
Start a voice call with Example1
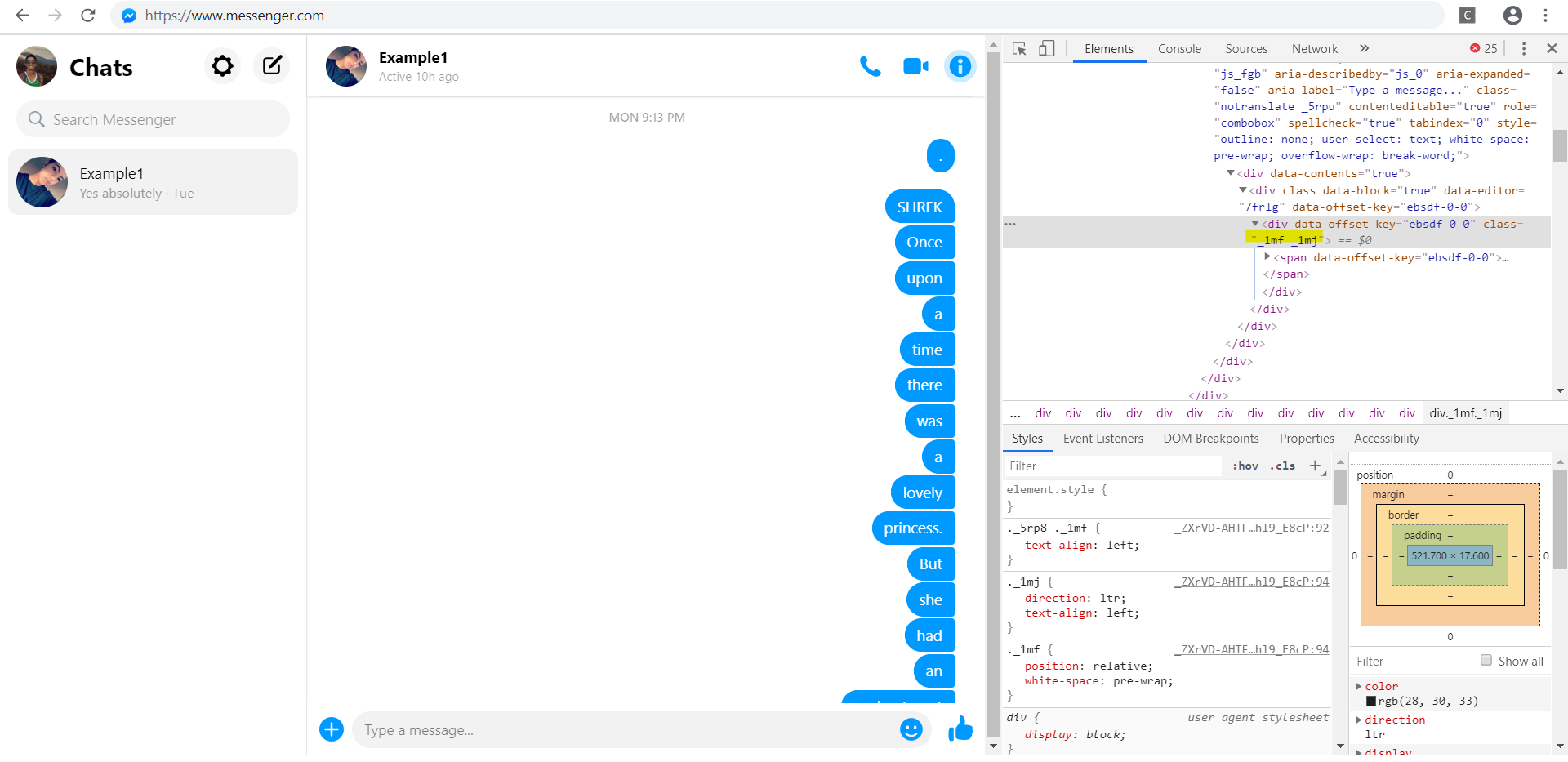pos(871,67)
